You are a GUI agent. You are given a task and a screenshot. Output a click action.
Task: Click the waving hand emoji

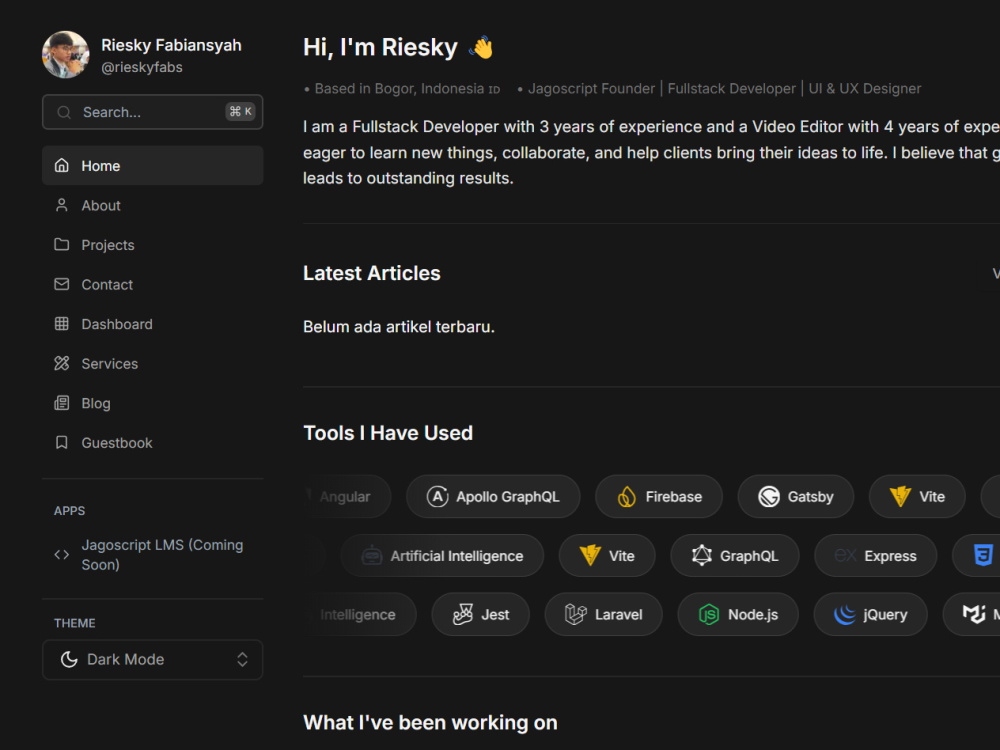pos(481,47)
